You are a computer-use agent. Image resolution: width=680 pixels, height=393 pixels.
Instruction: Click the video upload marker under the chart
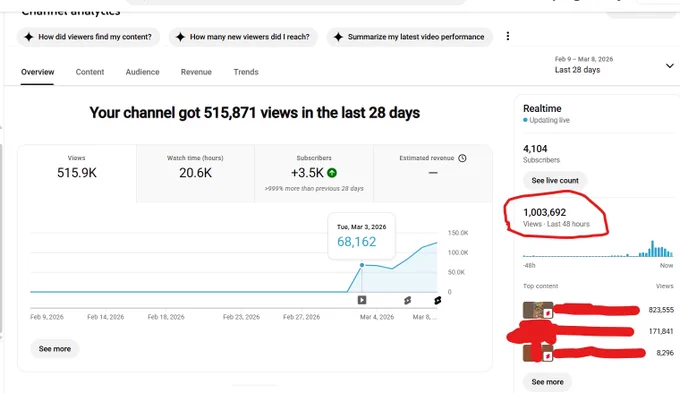click(x=362, y=300)
